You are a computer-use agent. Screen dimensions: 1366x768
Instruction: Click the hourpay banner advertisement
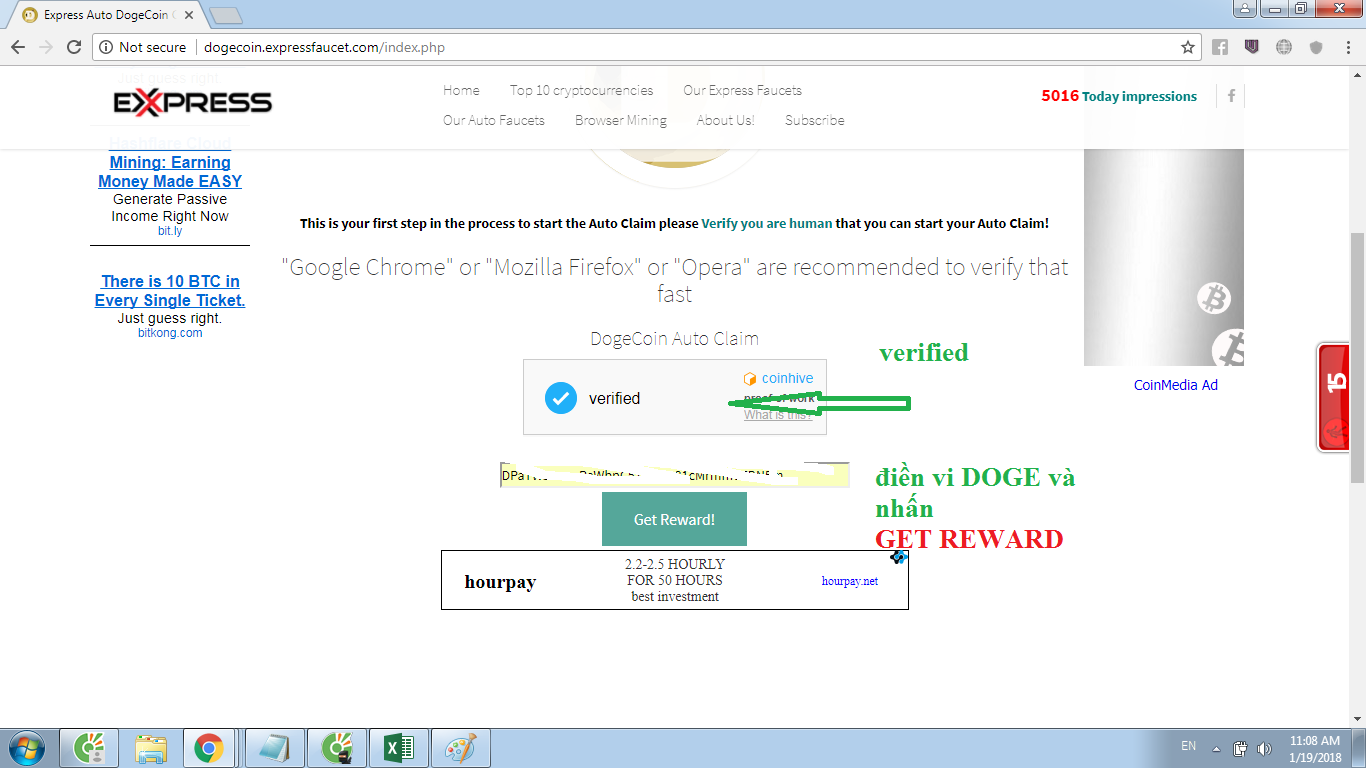tap(675, 580)
